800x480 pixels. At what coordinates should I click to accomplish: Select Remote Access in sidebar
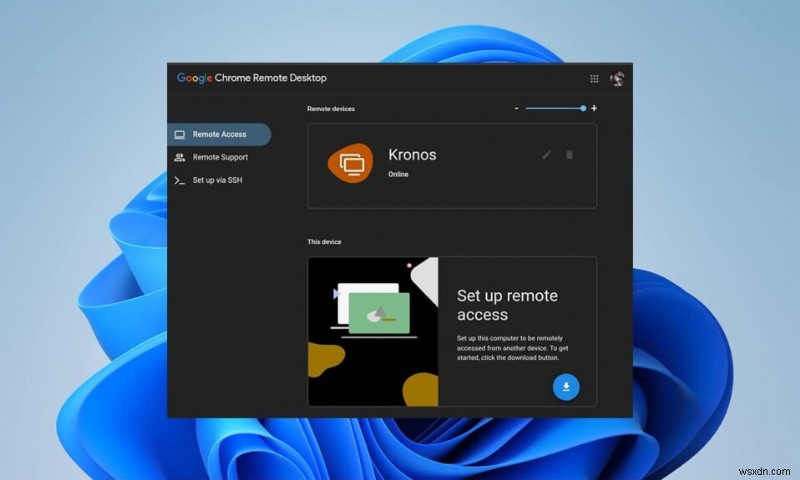tap(219, 135)
